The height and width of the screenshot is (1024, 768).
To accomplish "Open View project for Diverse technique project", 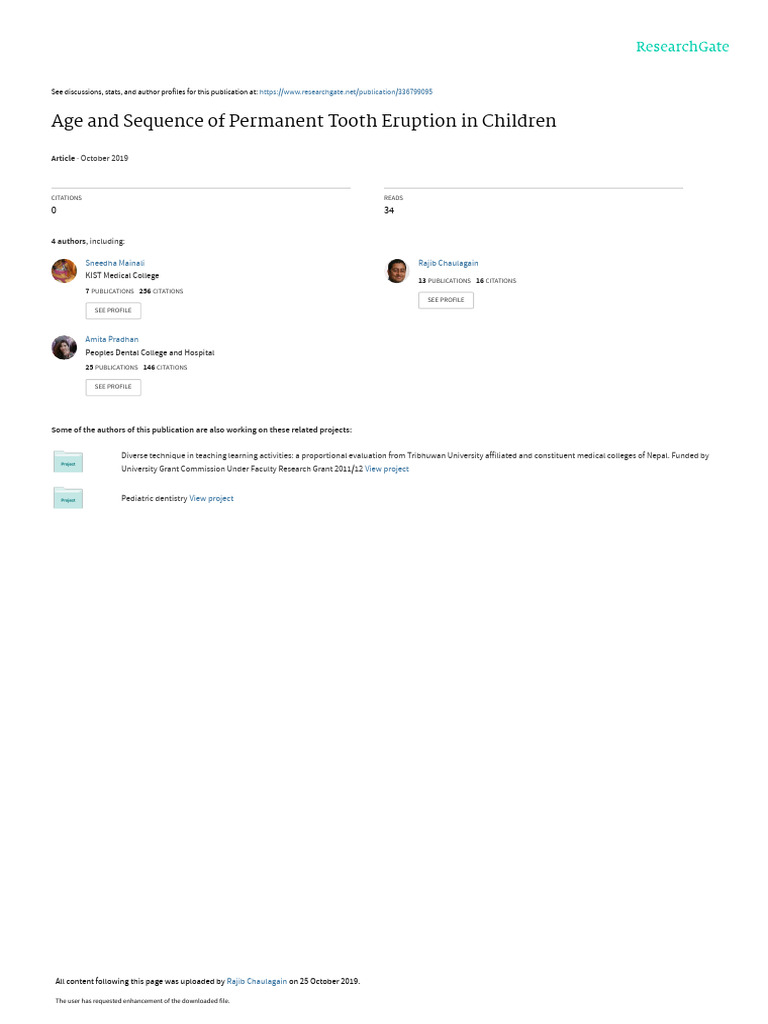I will pos(387,469).
